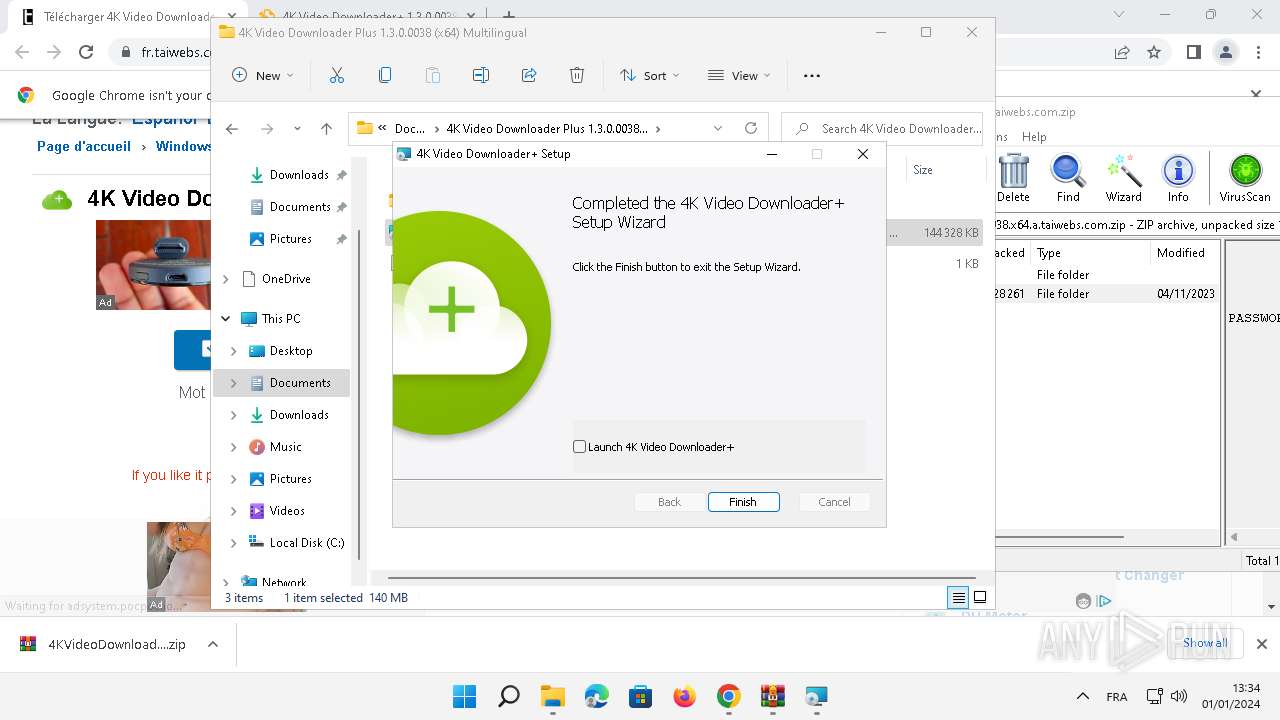Open recent locations dropdown in File Explorer
Viewport: 1280px width, 720px height.
click(x=297, y=128)
